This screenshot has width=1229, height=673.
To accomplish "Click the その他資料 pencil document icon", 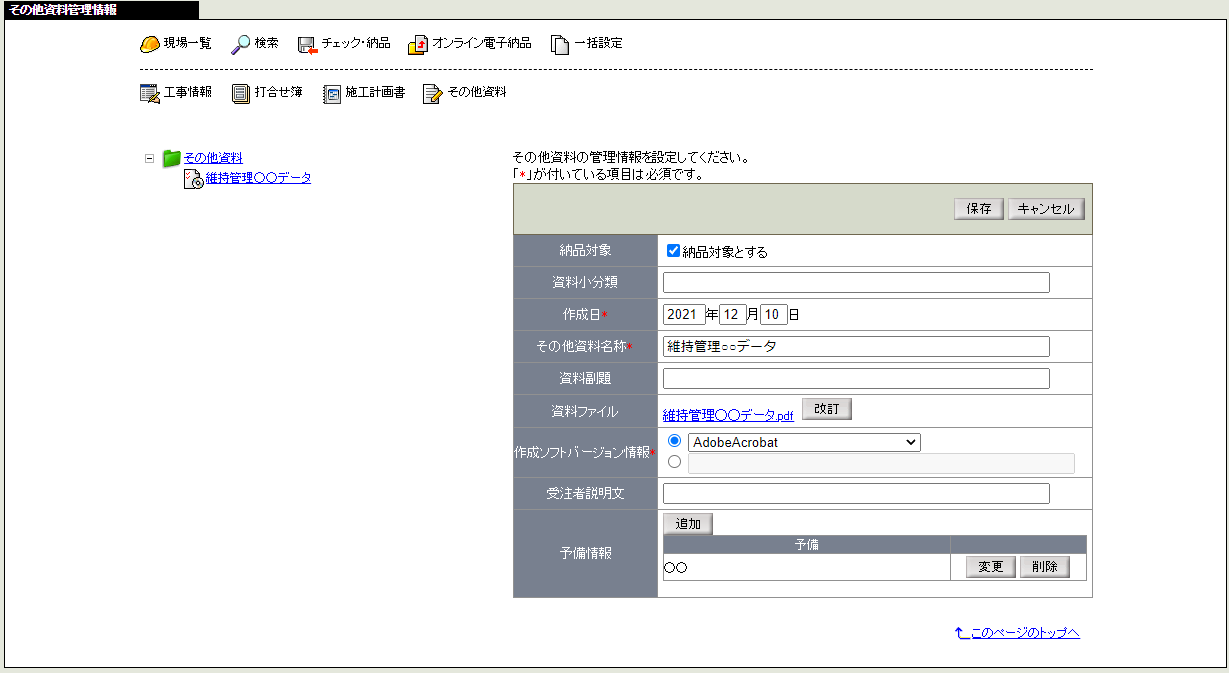I will 432,93.
